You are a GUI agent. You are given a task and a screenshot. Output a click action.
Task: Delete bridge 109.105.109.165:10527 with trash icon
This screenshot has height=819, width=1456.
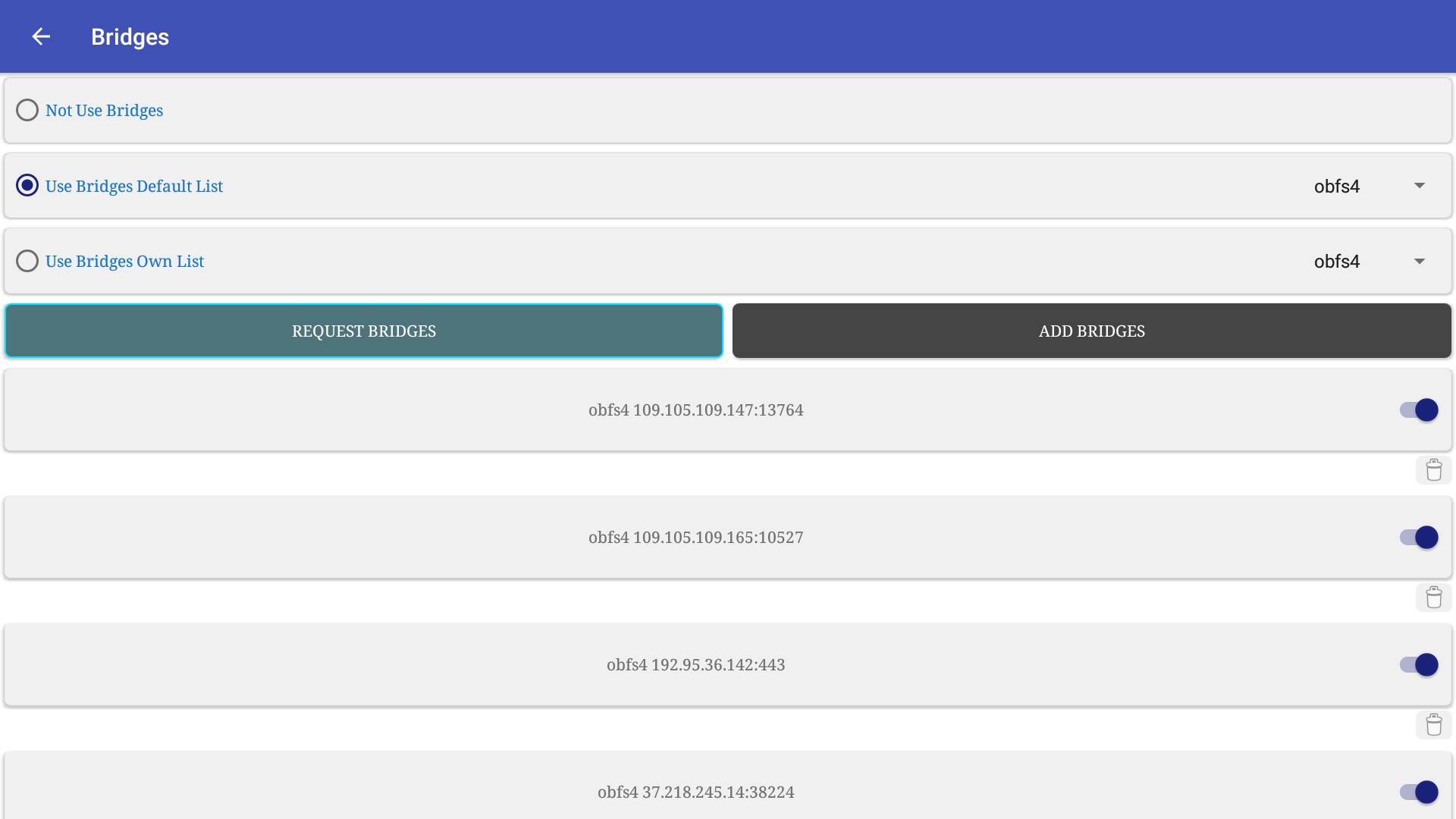(1433, 598)
